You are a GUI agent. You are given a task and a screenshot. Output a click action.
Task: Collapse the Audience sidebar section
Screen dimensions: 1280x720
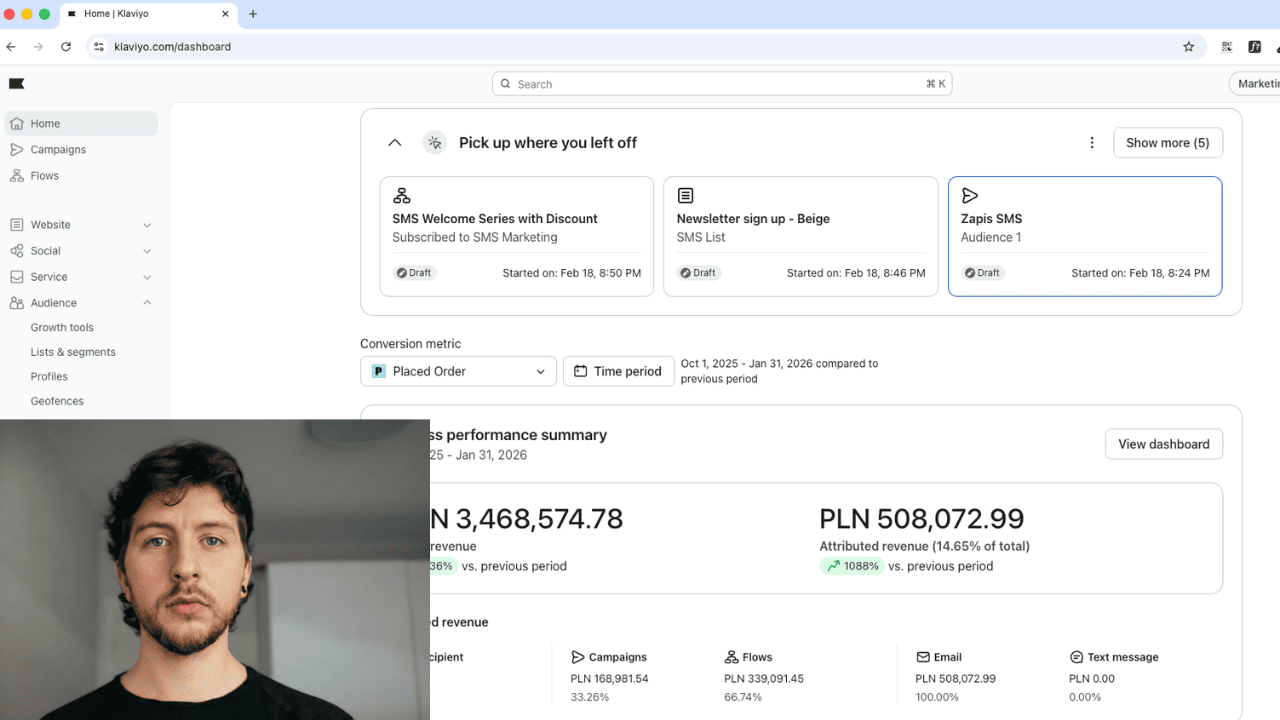[147, 303]
